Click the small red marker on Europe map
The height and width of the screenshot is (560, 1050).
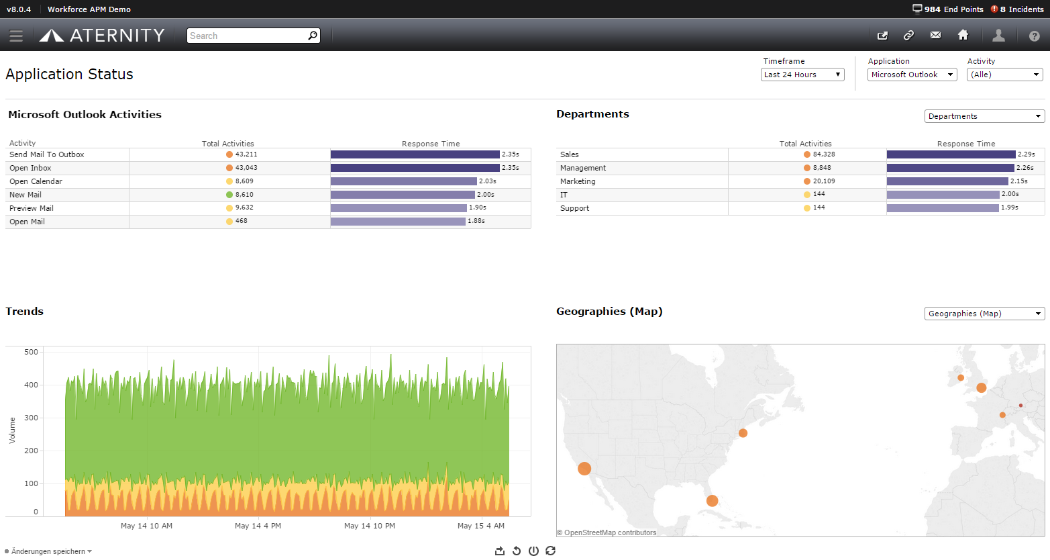pyautogui.click(x=1021, y=405)
